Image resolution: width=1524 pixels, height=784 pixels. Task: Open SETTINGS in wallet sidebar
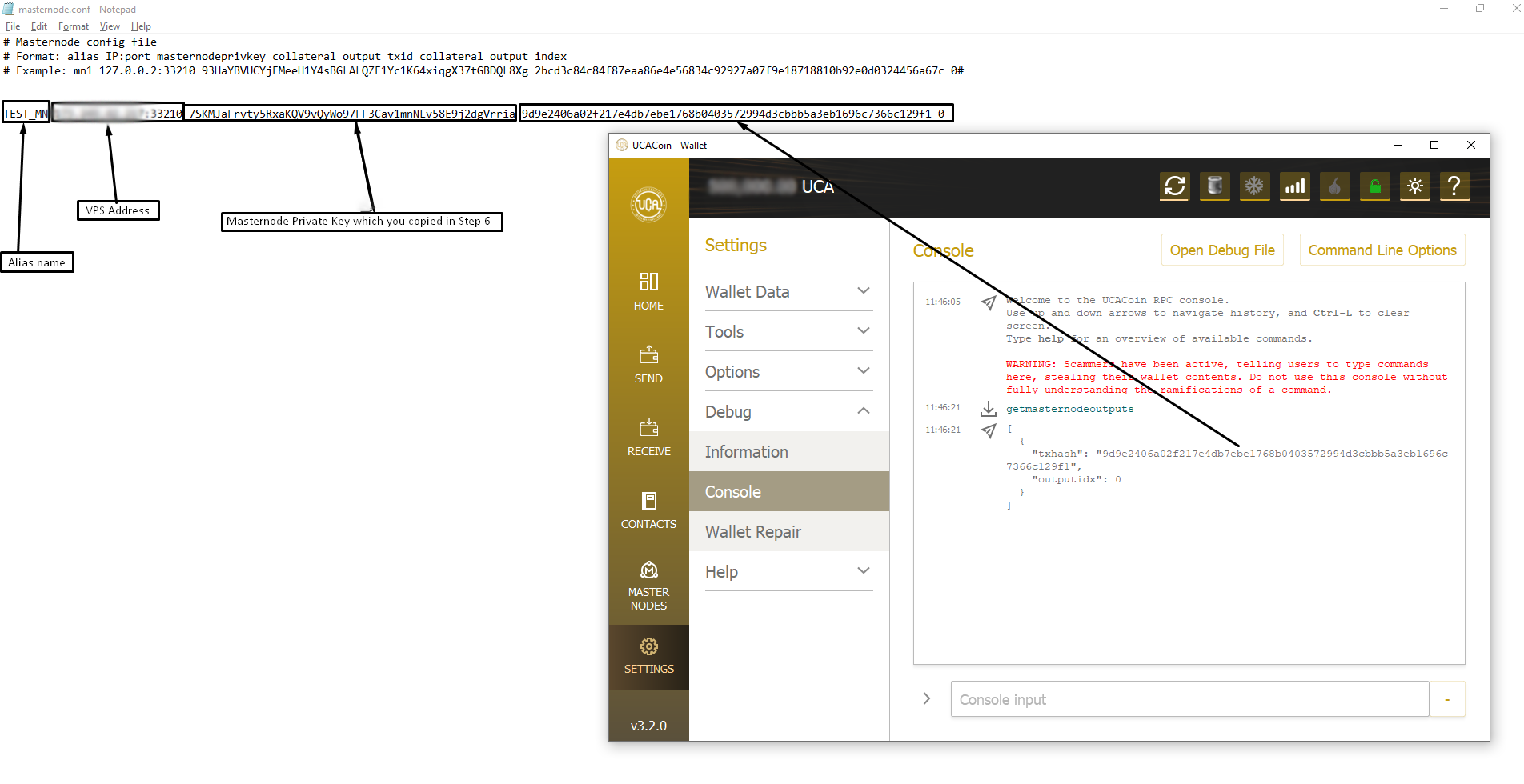tap(648, 656)
